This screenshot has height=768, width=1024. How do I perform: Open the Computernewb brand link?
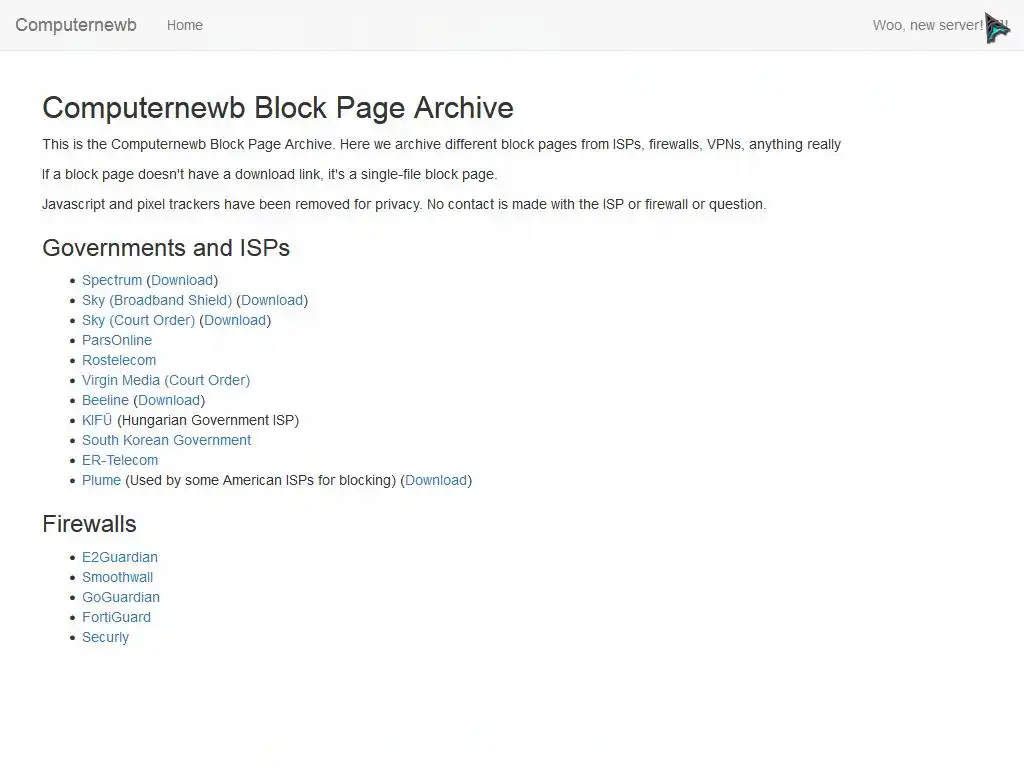(76, 25)
